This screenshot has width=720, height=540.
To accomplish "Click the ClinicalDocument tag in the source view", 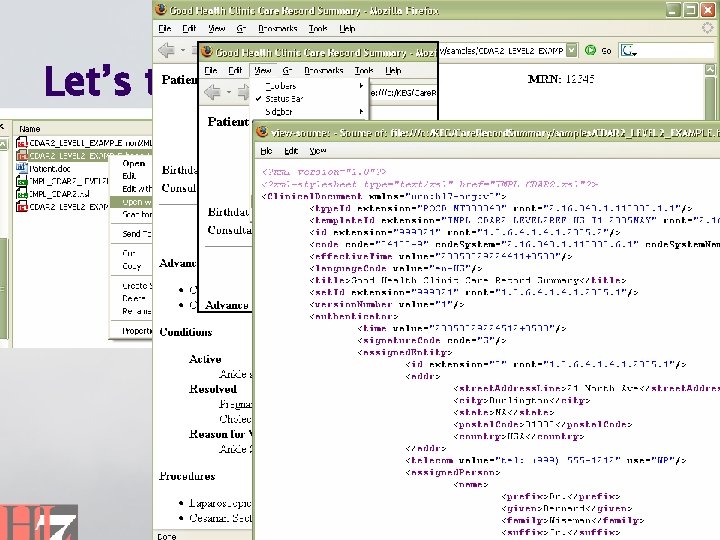I will point(312,196).
